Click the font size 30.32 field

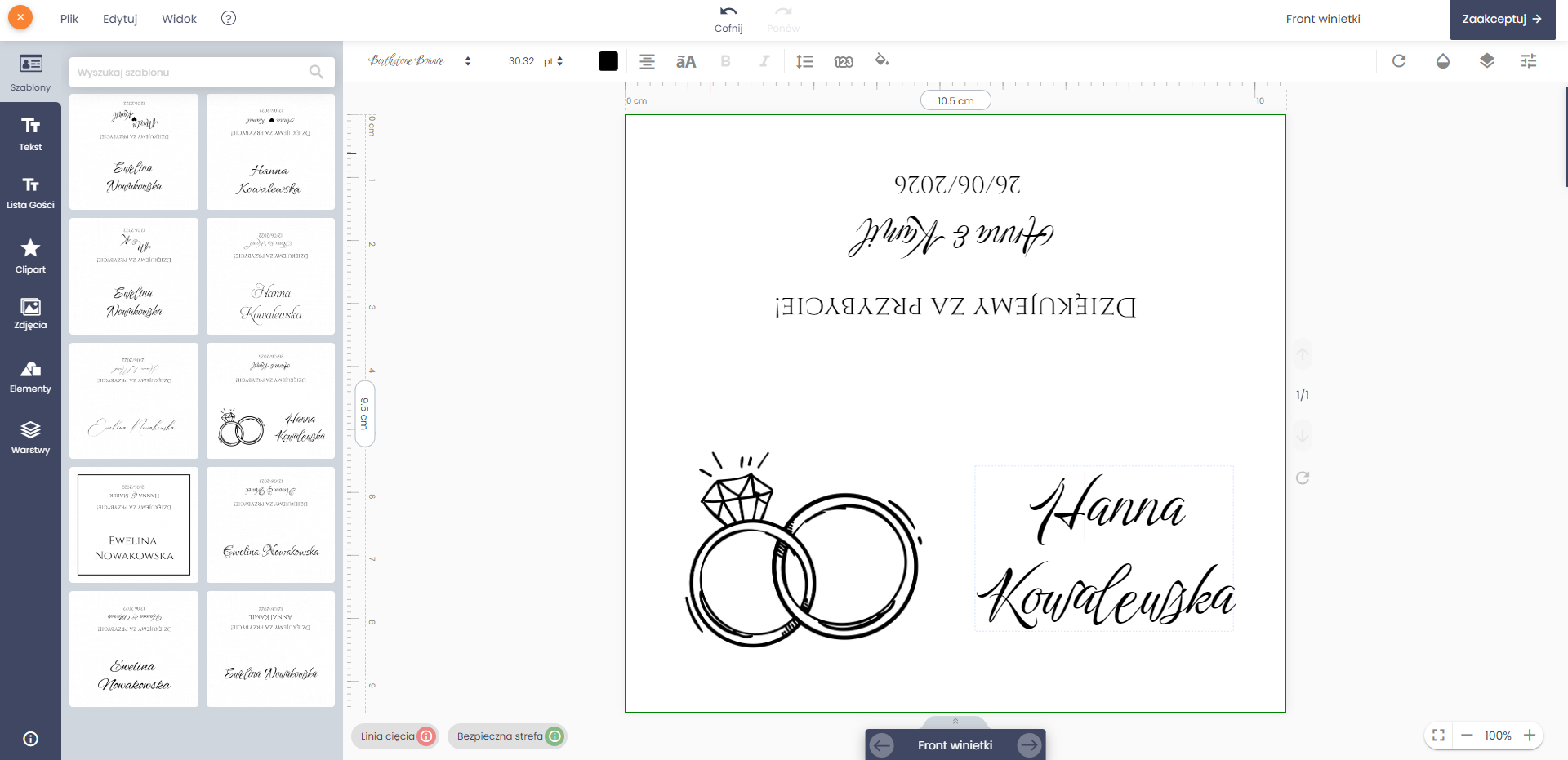pos(521,61)
